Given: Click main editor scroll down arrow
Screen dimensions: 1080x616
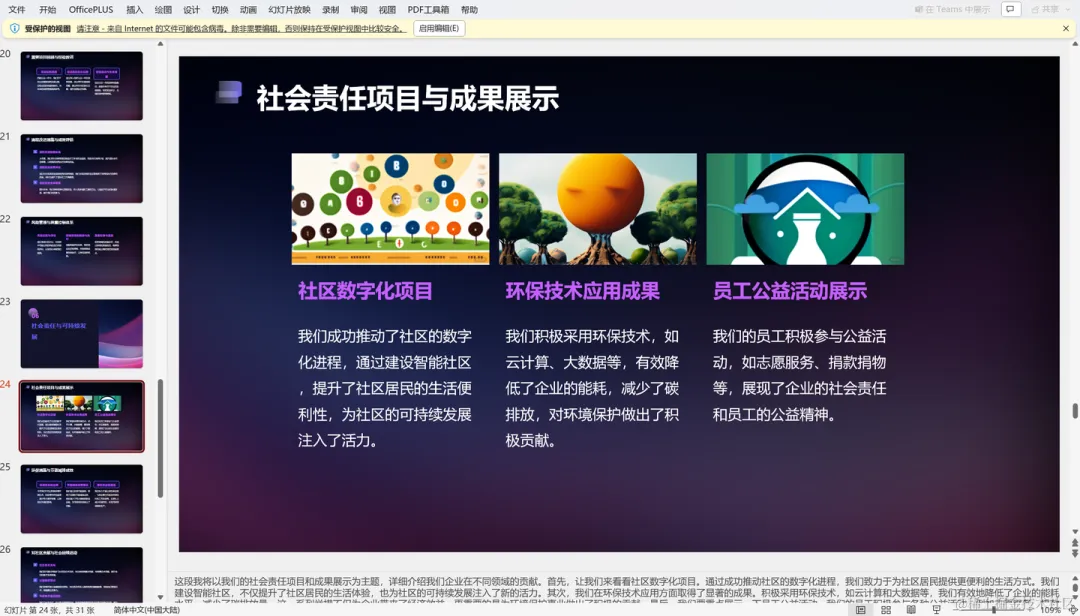Looking at the screenshot, I should click(x=1074, y=532).
